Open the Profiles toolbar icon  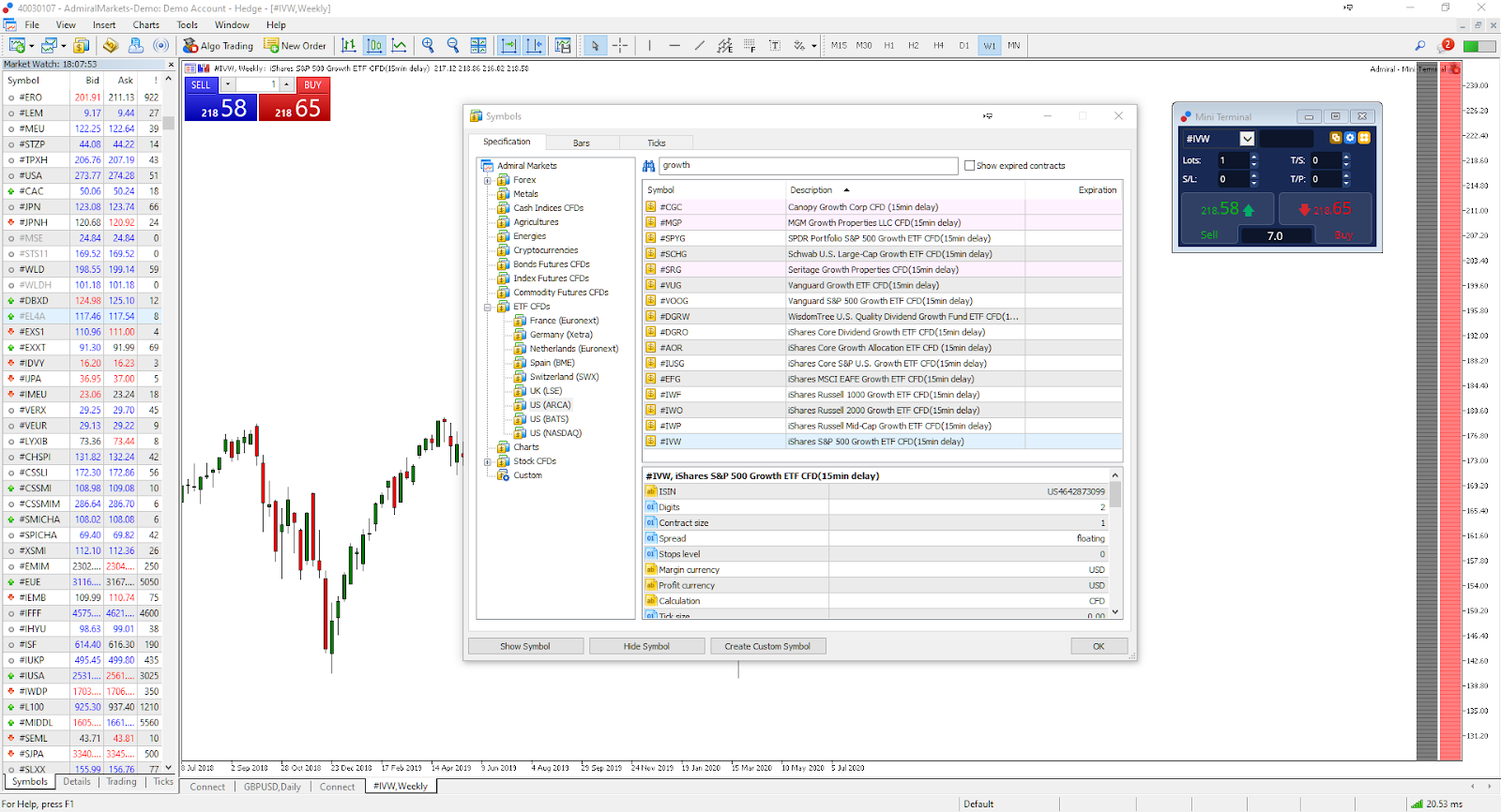pos(49,45)
